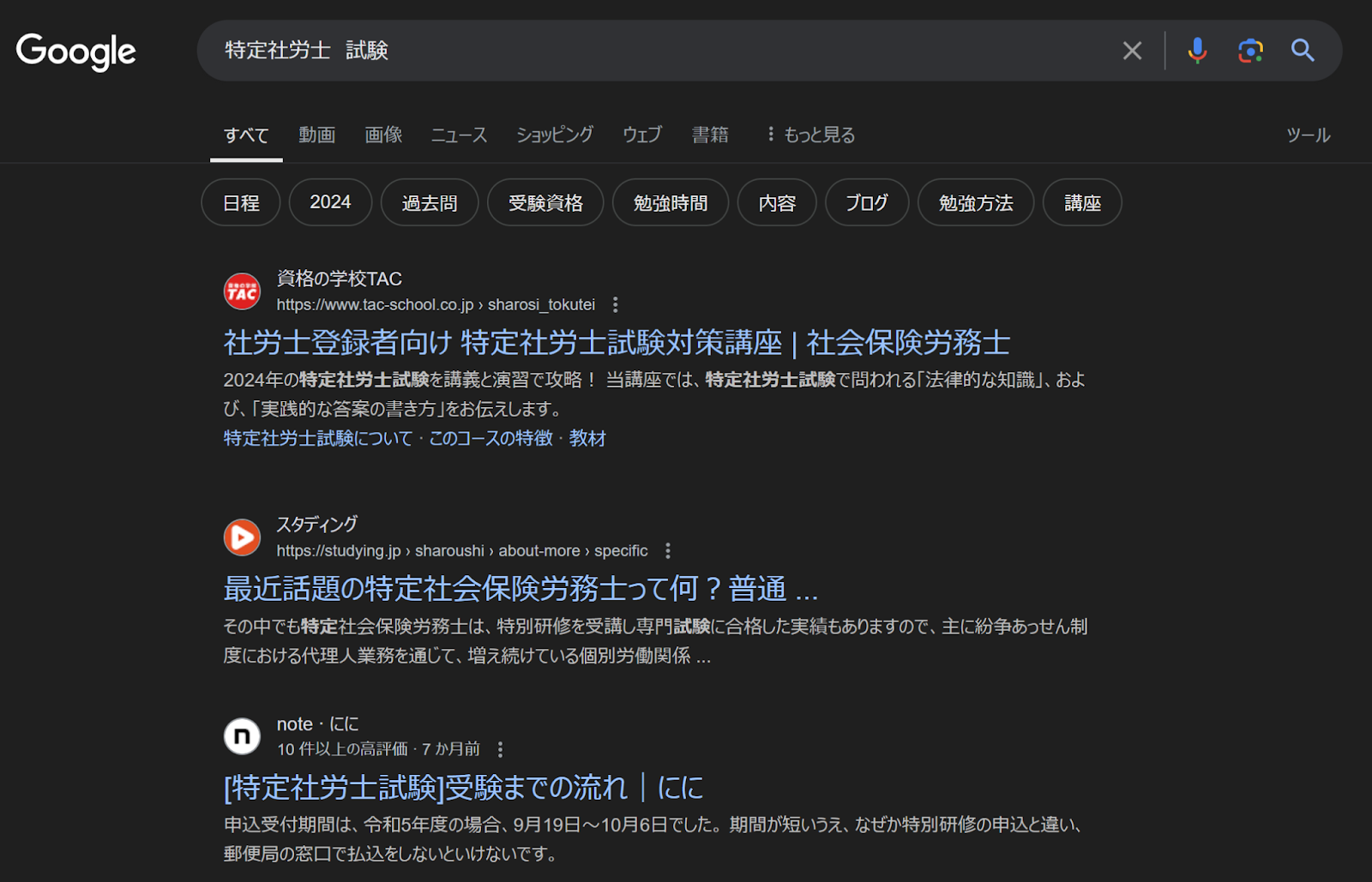
Task: Apply the 過去問 filter chip
Action: tap(430, 202)
